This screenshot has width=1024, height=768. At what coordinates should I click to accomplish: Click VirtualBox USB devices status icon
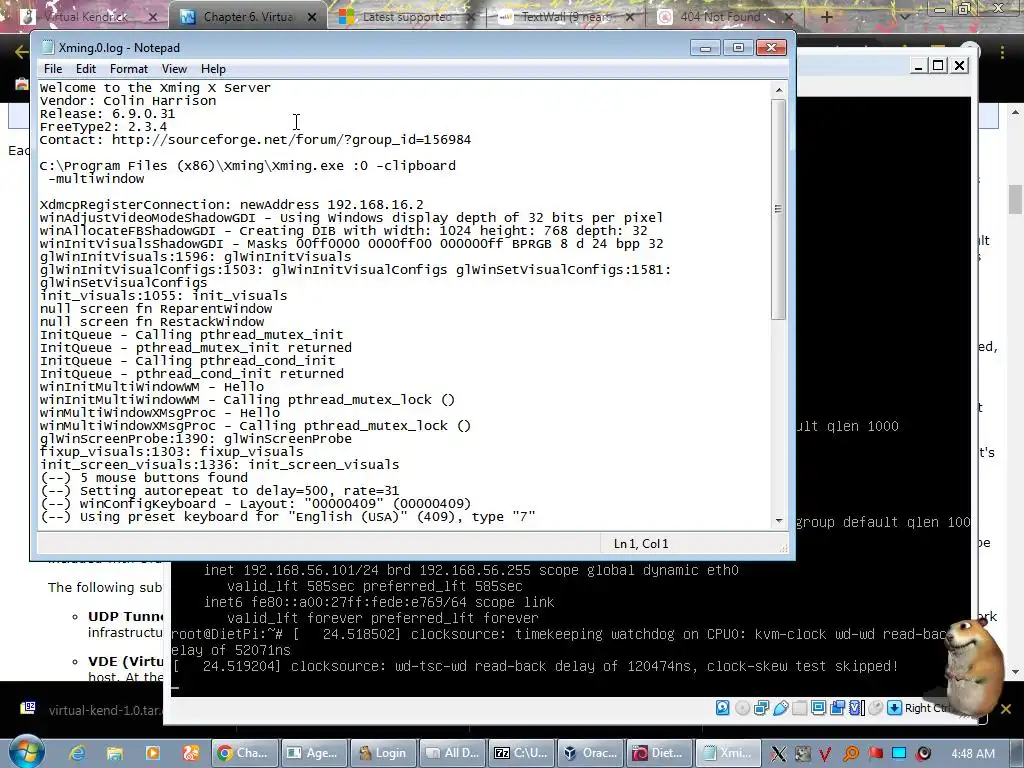tap(780, 708)
